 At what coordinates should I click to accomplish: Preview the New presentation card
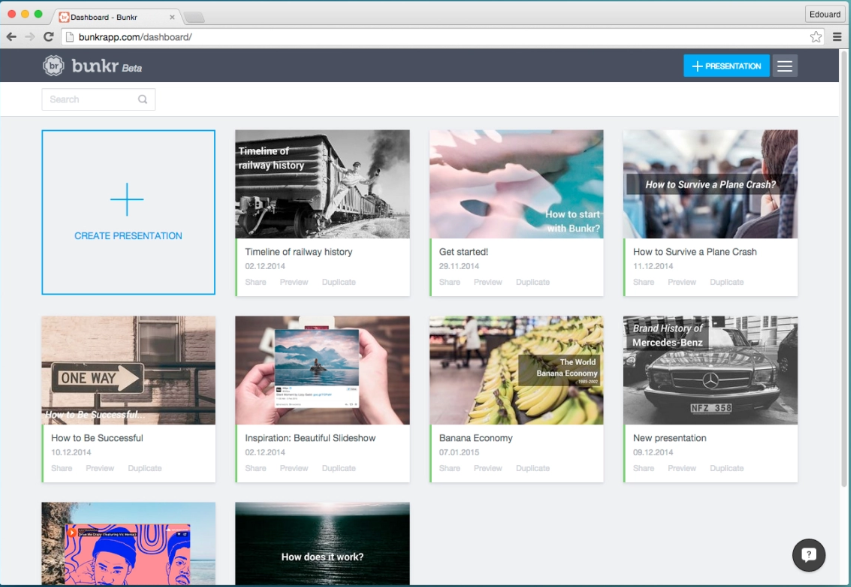(682, 467)
